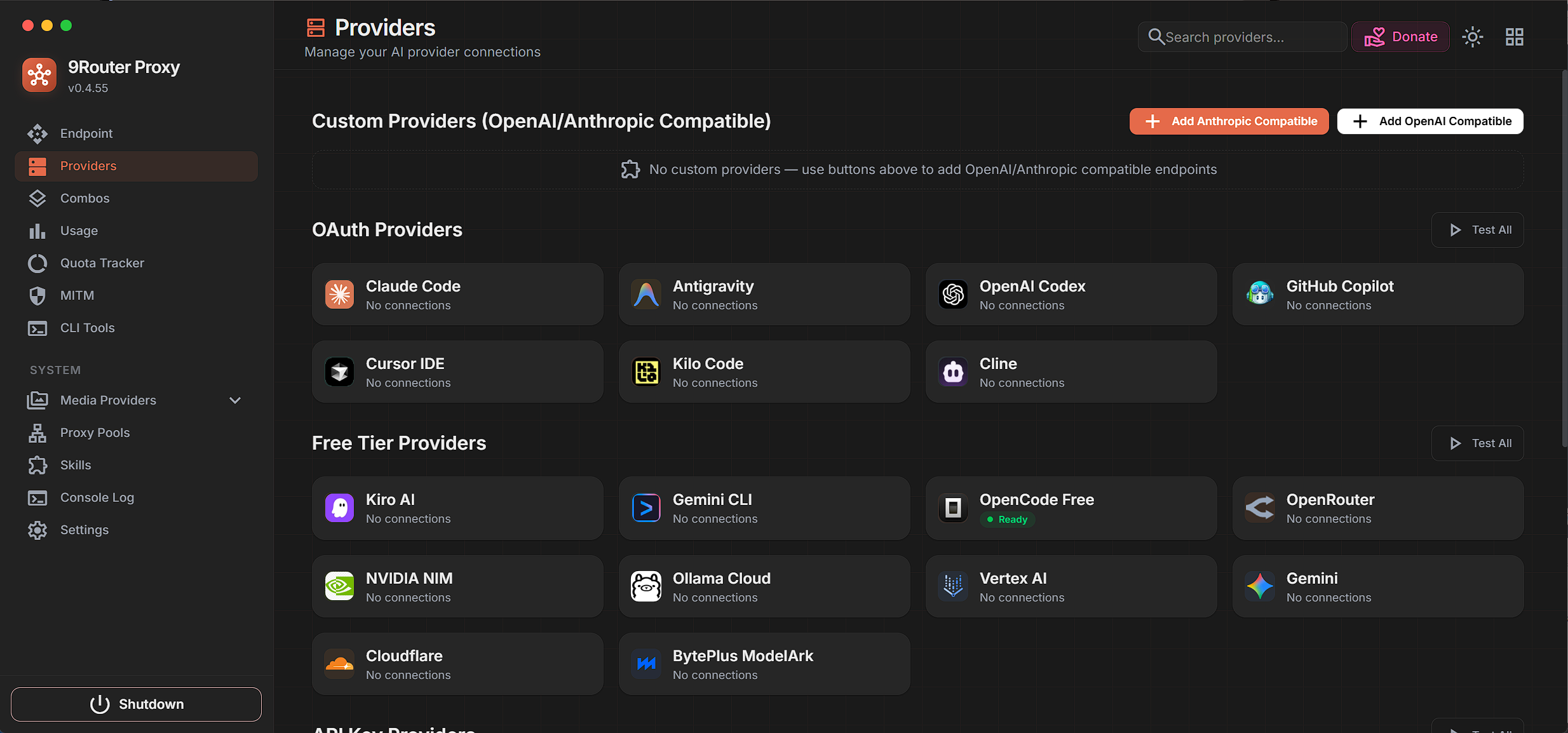Click the OpenCode Free icon
1568x733 pixels.
(954, 508)
